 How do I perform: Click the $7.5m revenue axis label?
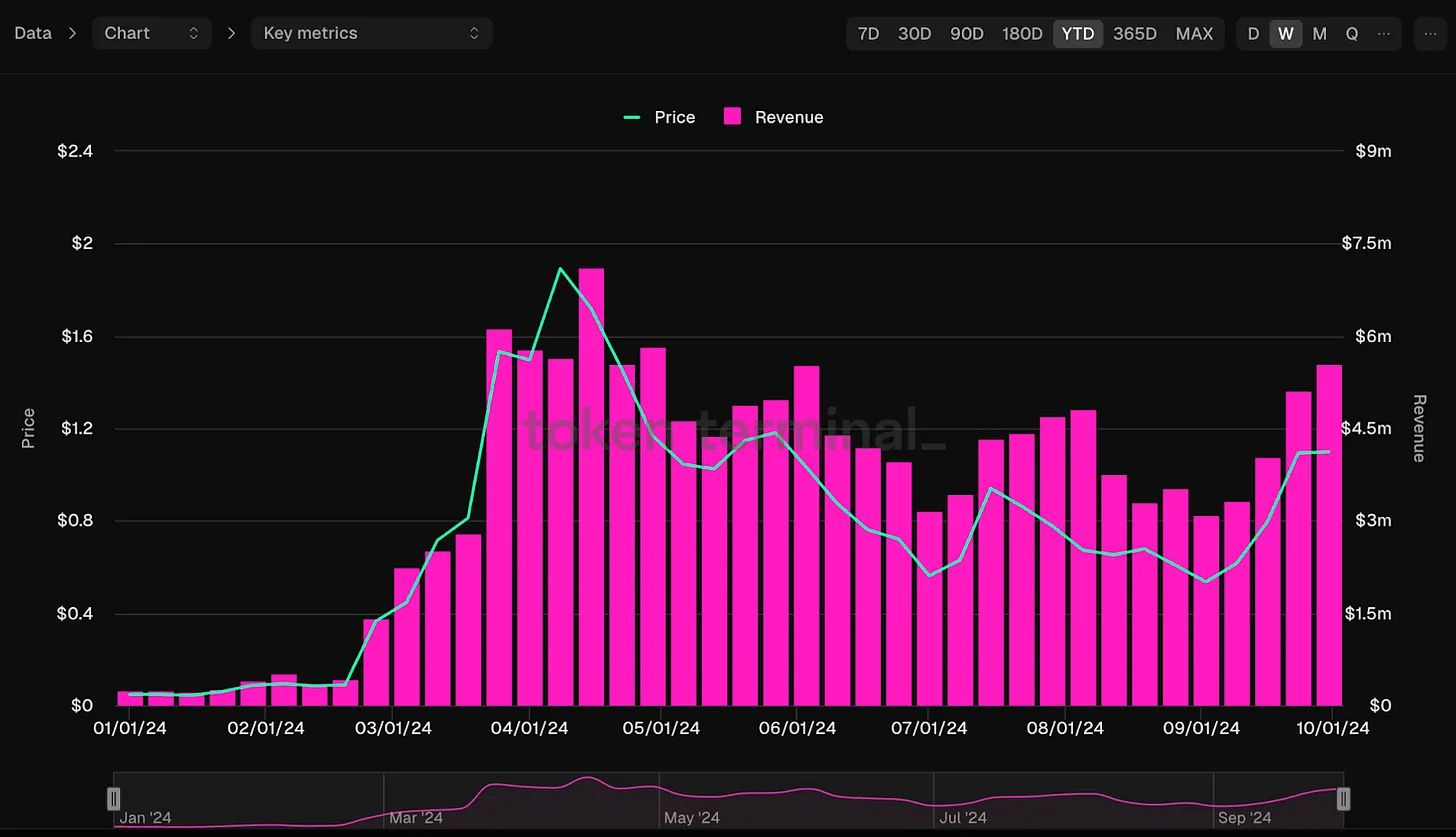pyautogui.click(x=1366, y=244)
